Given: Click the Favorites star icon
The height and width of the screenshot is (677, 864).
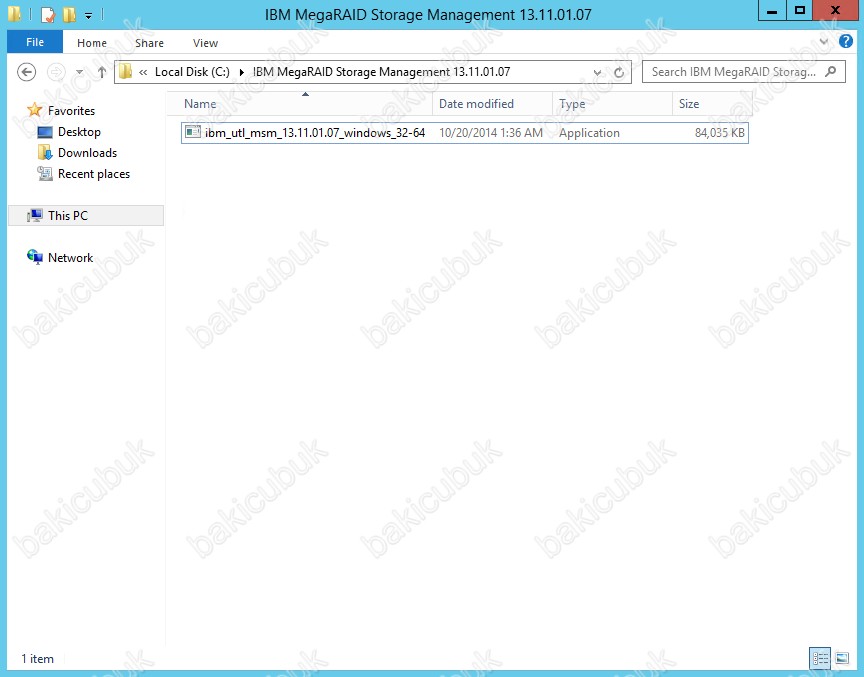Looking at the screenshot, I should [34, 110].
